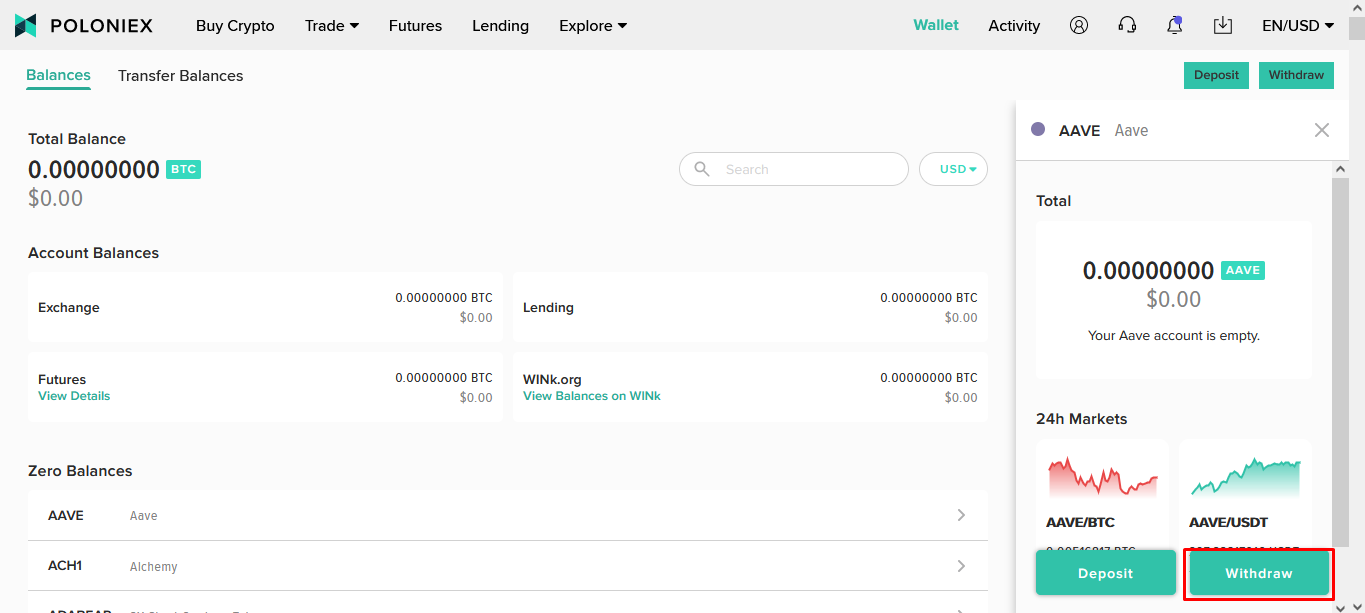Click the download app icon

[1223, 25]
